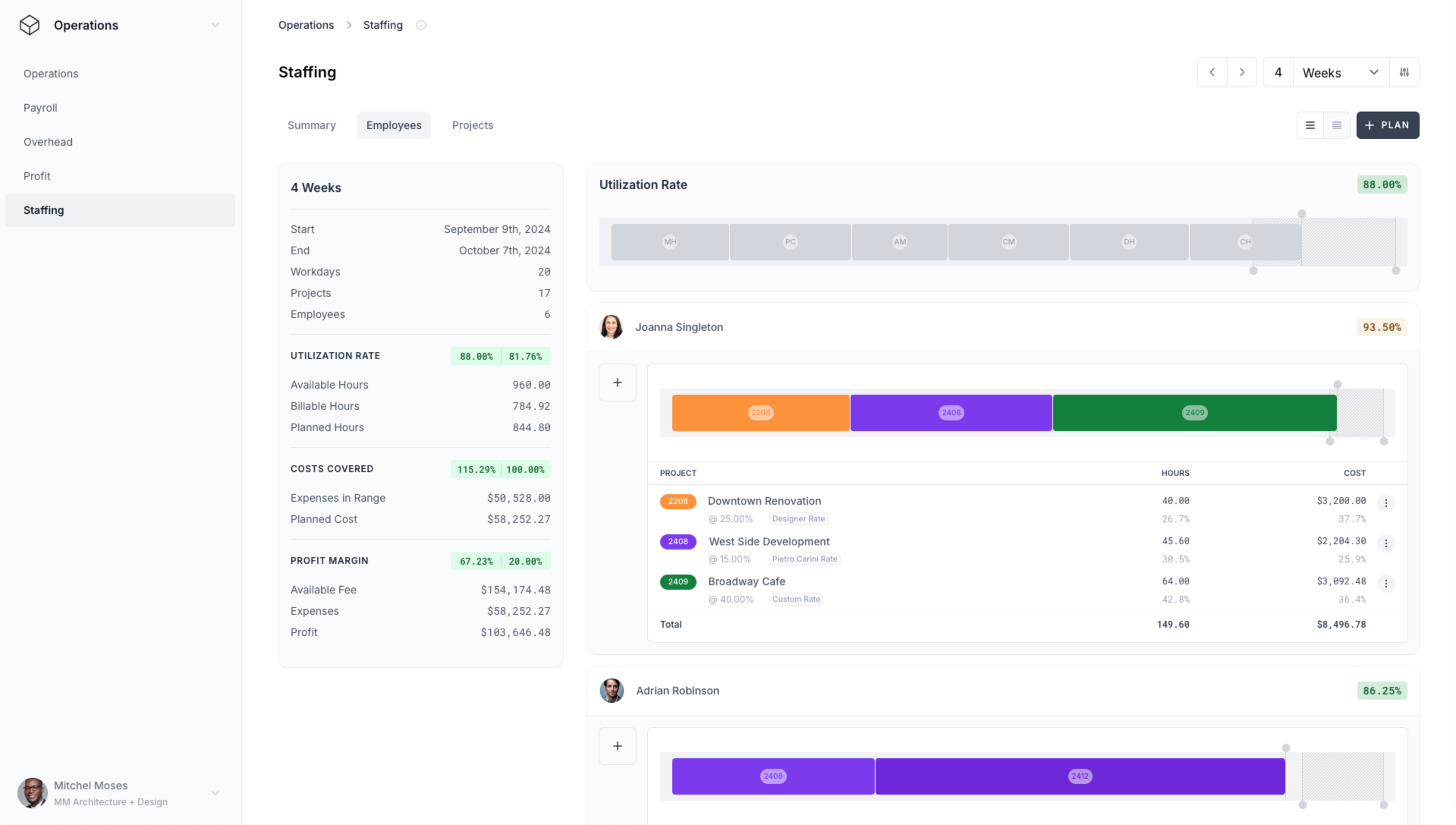The width and height of the screenshot is (1456, 825).
Task: Select the 2408 bar in Adrian's timeline
Action: coord(773,776)
